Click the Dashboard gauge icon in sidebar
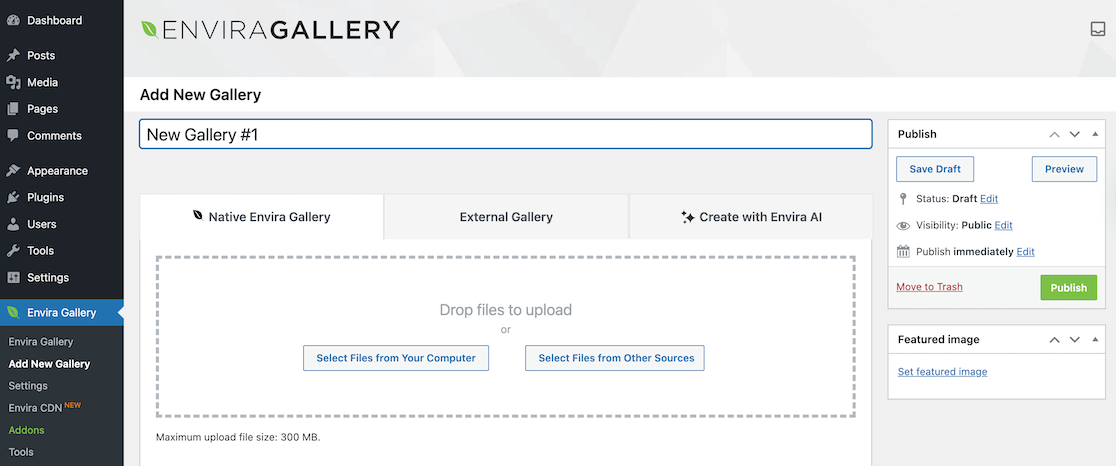1116x466 pixels. point(13,20)
